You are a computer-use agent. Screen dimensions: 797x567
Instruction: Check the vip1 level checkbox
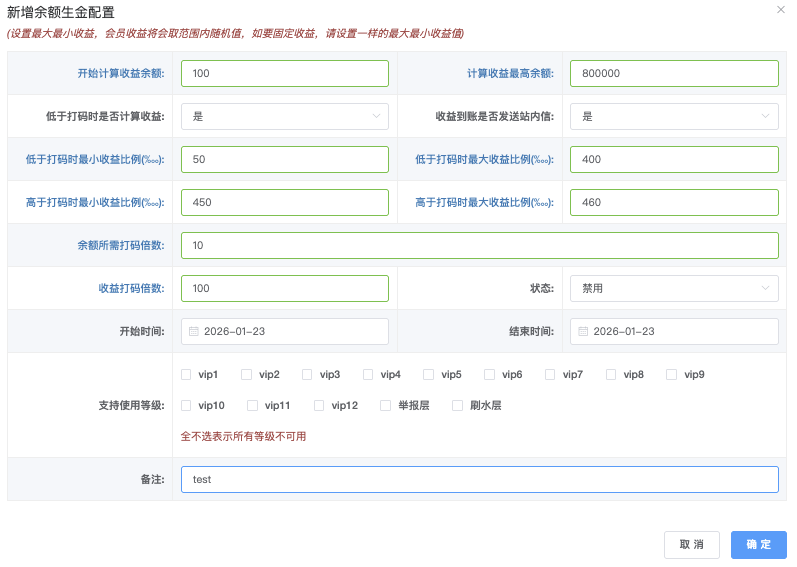tap(186, 375)
